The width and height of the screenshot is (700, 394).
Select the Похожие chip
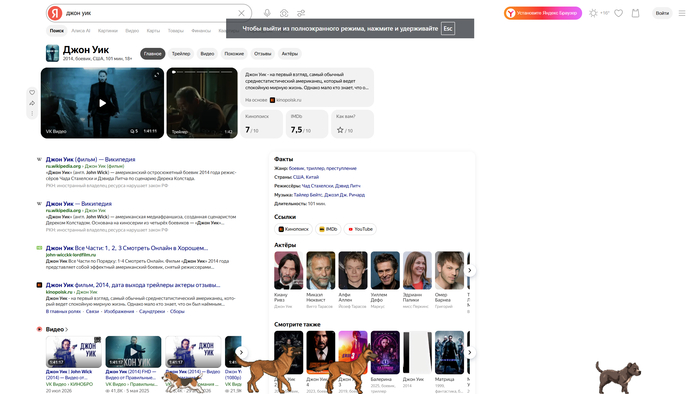tap(234, 54)
